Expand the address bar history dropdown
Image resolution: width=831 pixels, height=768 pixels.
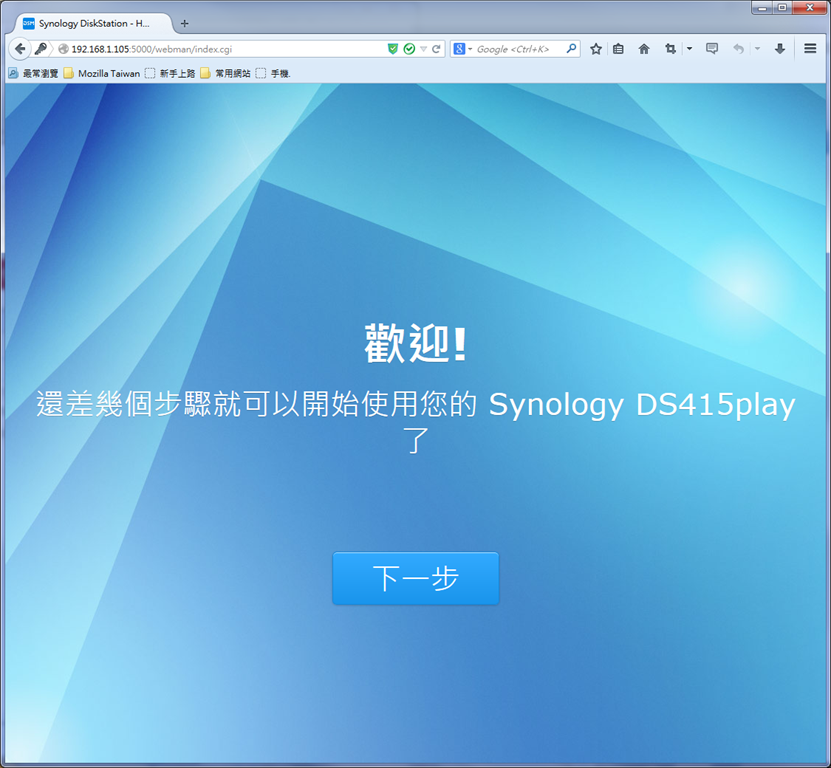pyautogui.click(x=423, y=49)
